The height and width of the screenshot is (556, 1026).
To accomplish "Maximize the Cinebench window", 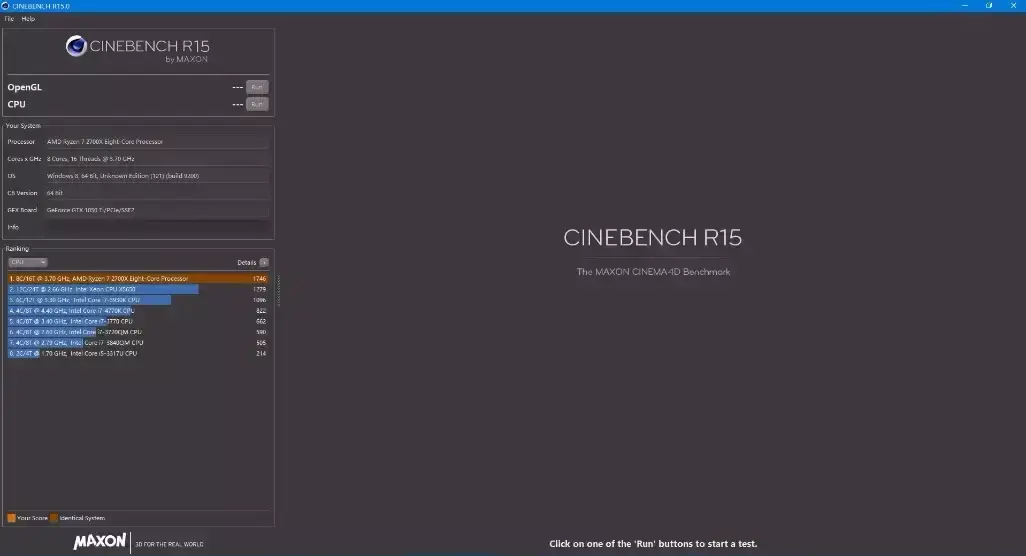I will point(989,5).
